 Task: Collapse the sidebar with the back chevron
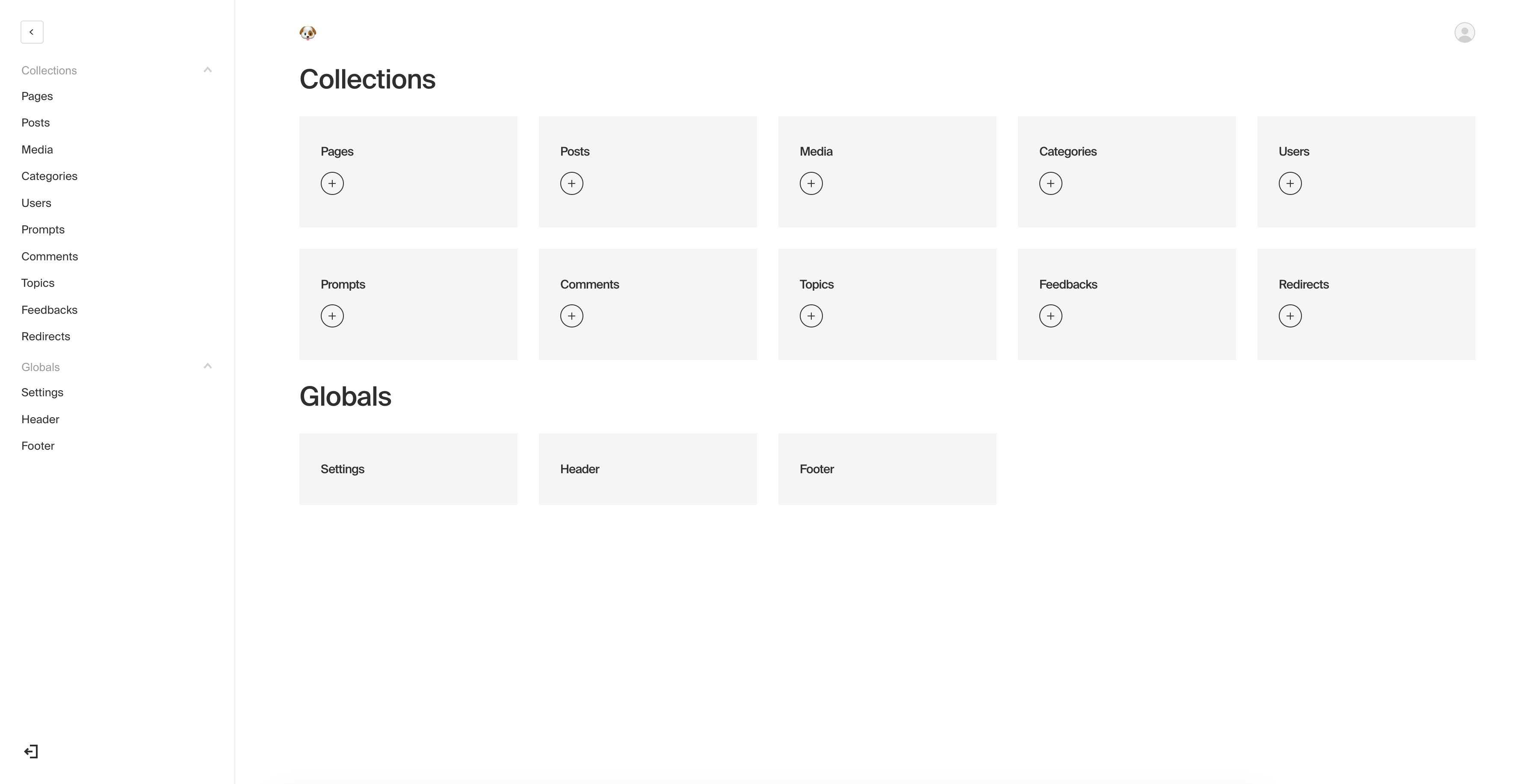[32, 32]
